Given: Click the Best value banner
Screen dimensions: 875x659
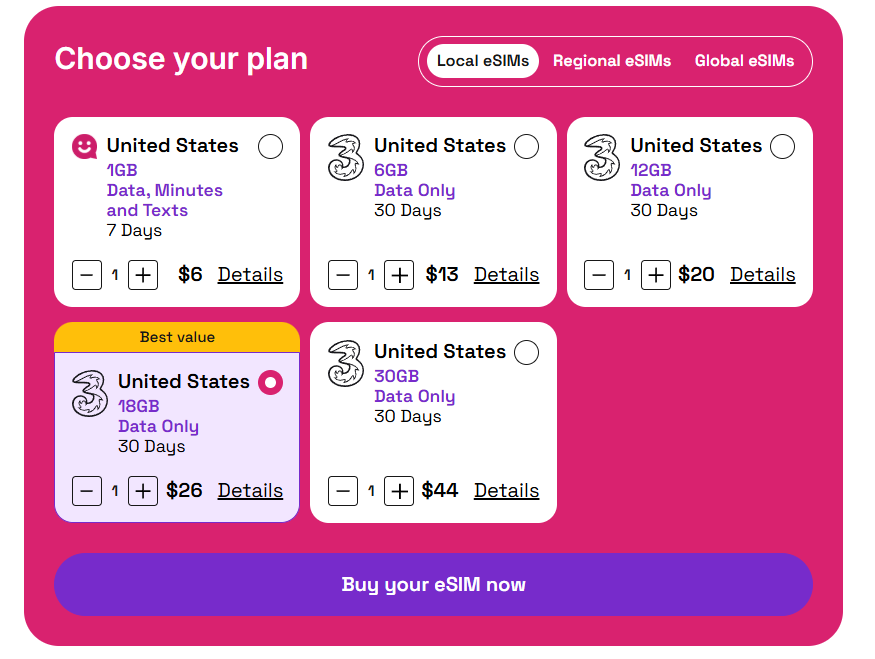Looking at the screenshot, I should (177, 337).
